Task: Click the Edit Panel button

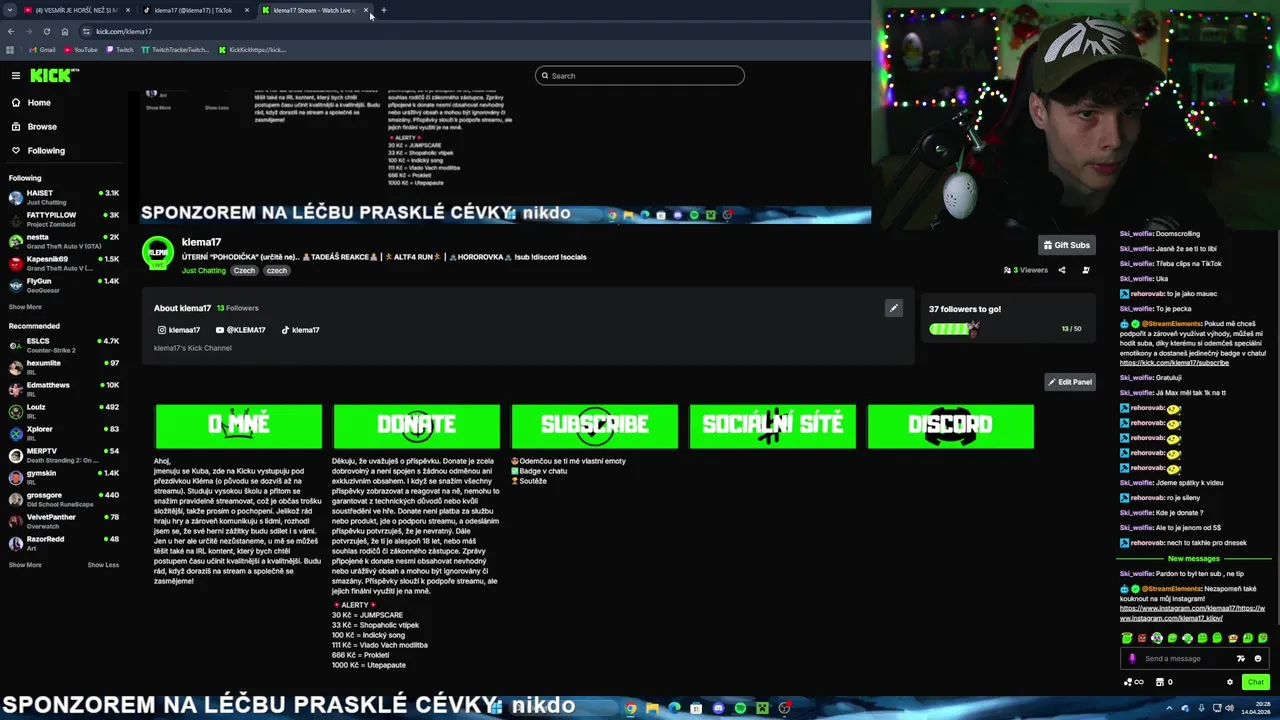Action: tap(1070, 382)
